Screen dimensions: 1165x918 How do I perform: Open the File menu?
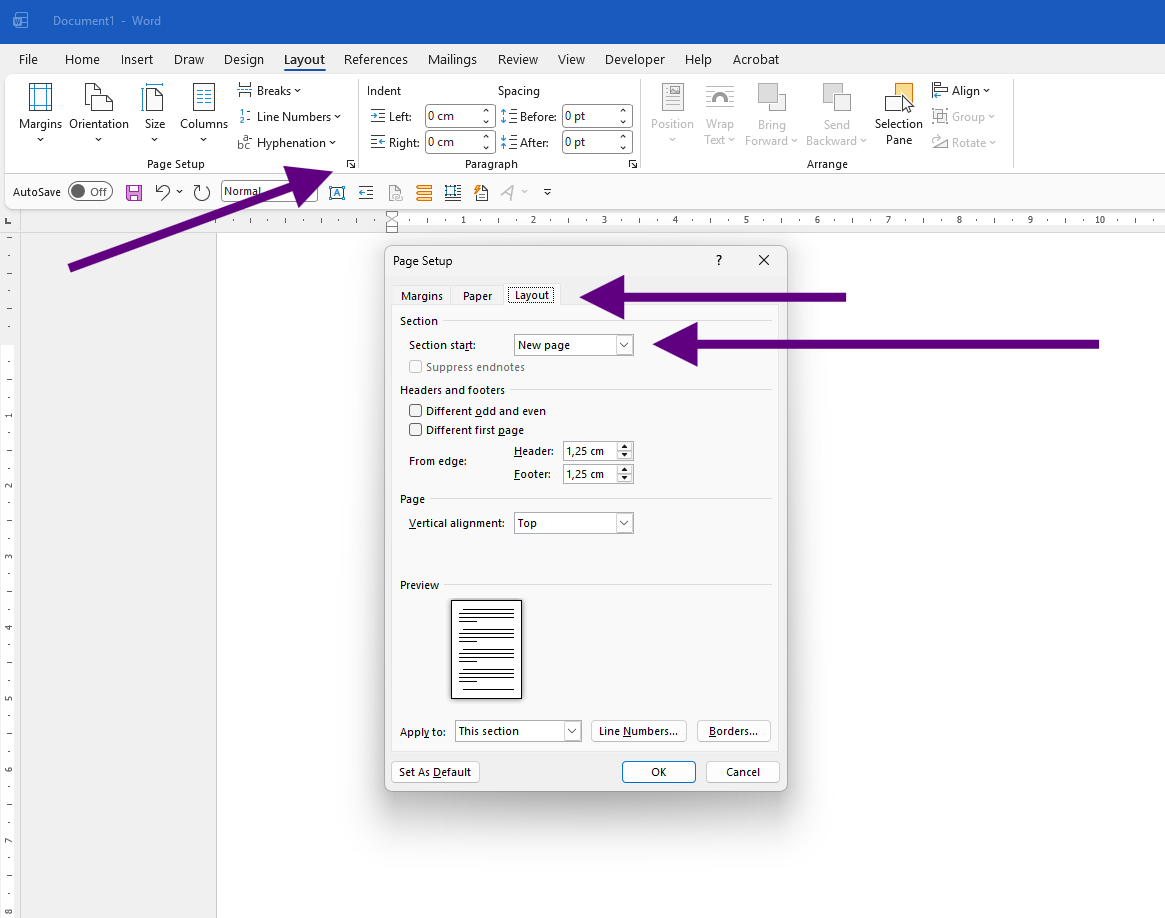(28, 59)
